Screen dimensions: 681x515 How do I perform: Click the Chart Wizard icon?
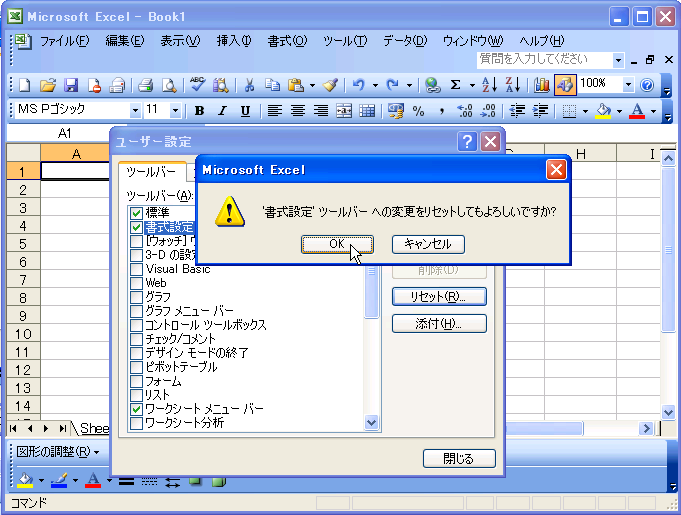(x=542, y=85)
